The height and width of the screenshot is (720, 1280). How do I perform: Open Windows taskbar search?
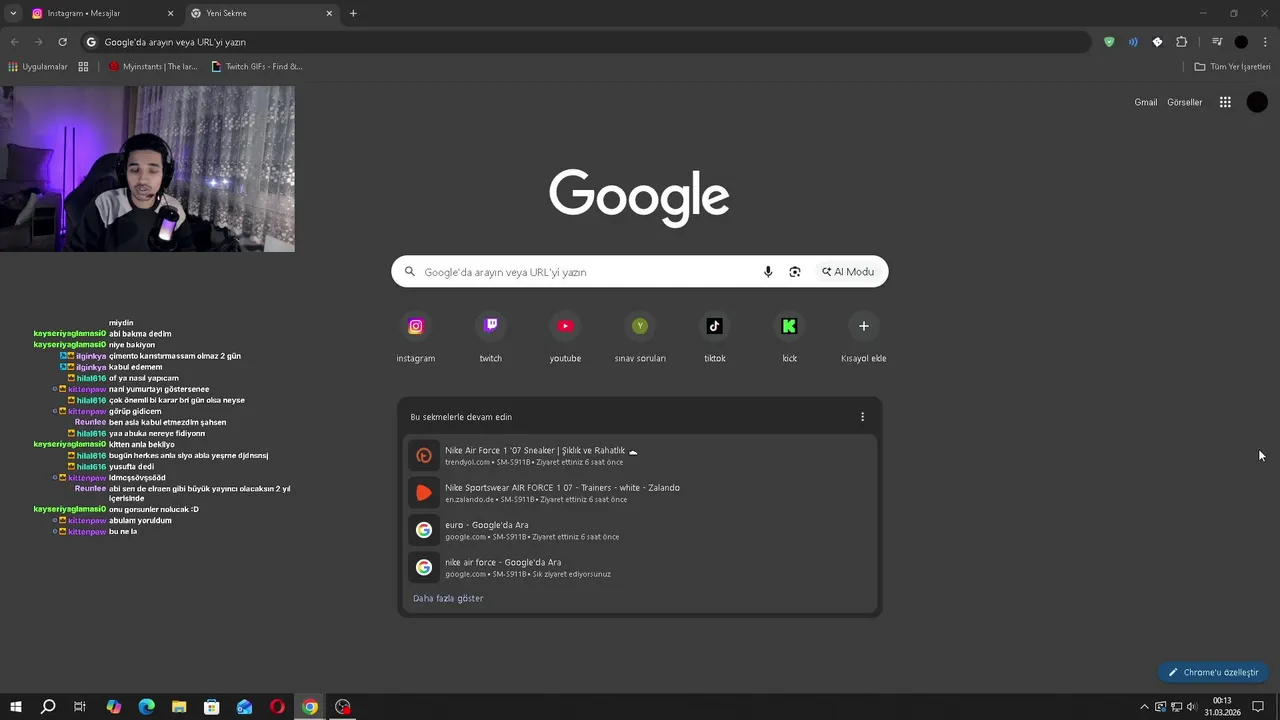(x=47, y=707)
